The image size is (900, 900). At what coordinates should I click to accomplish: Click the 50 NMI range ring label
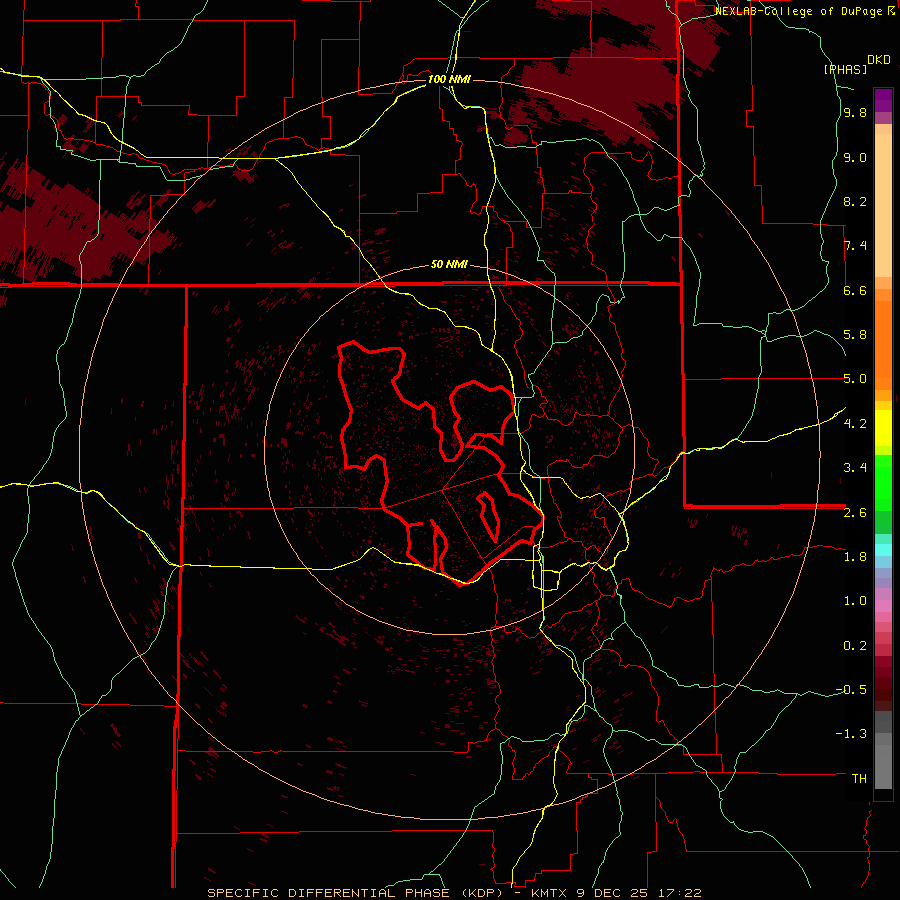[449, 265]
